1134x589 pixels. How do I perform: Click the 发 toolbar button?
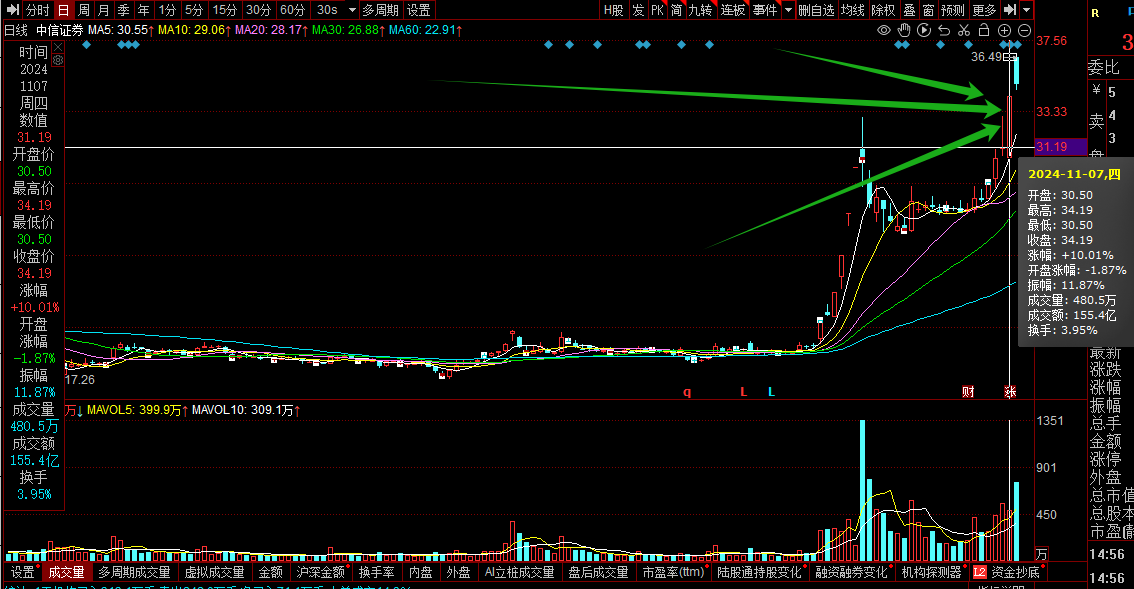click(638, 10)
